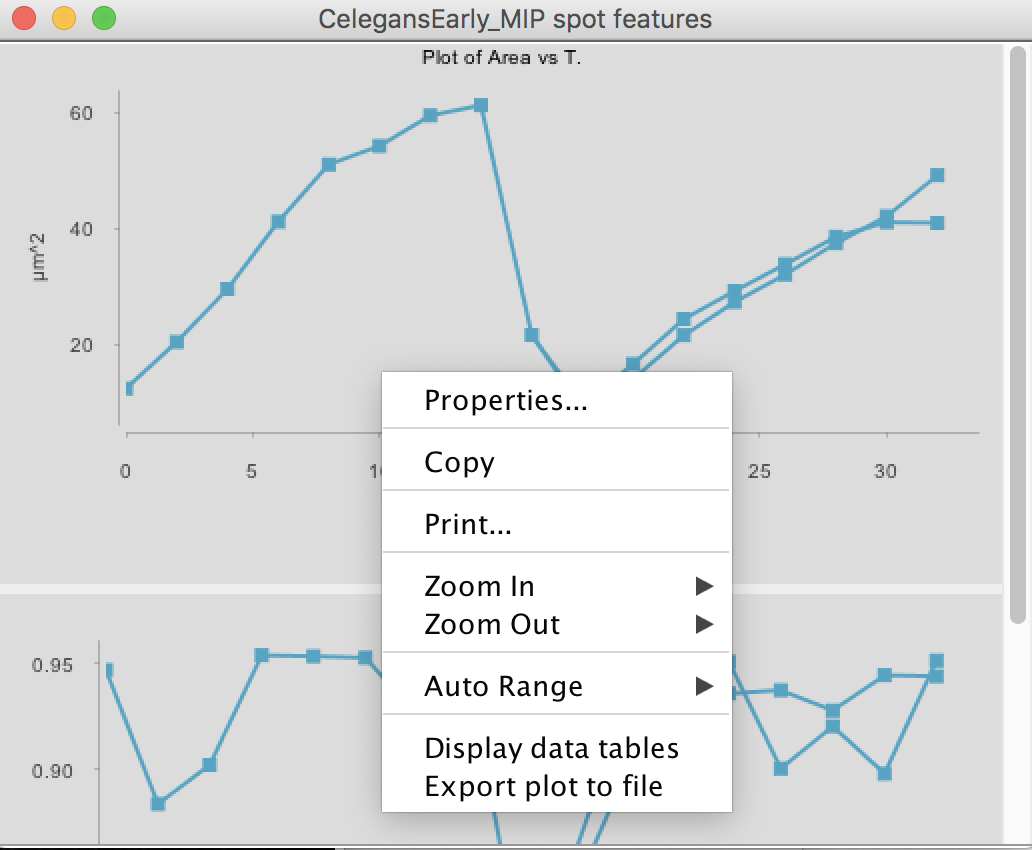Open the Zoom Out submenu

[x=557, y=624]
